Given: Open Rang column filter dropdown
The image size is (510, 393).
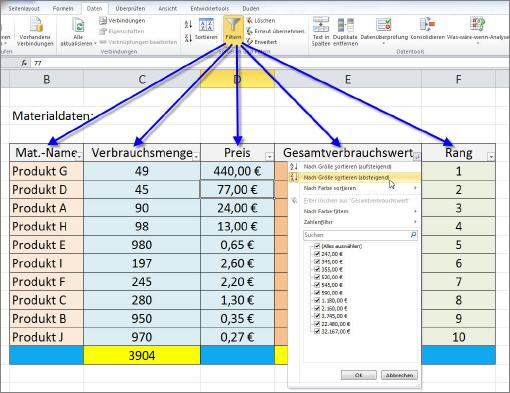Looking at the screenshot, I should pyautogui.click(x=491, y=156).
